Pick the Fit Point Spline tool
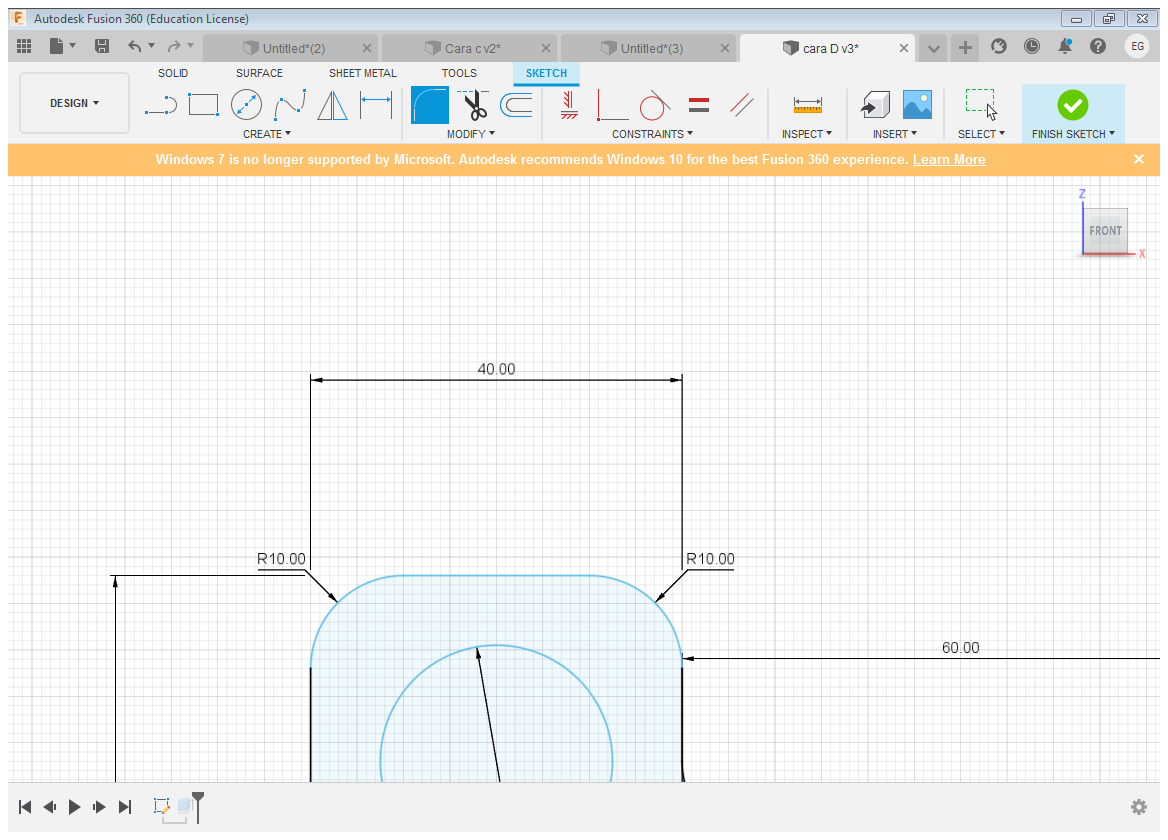1168x840 pixels. click(290, 104)
